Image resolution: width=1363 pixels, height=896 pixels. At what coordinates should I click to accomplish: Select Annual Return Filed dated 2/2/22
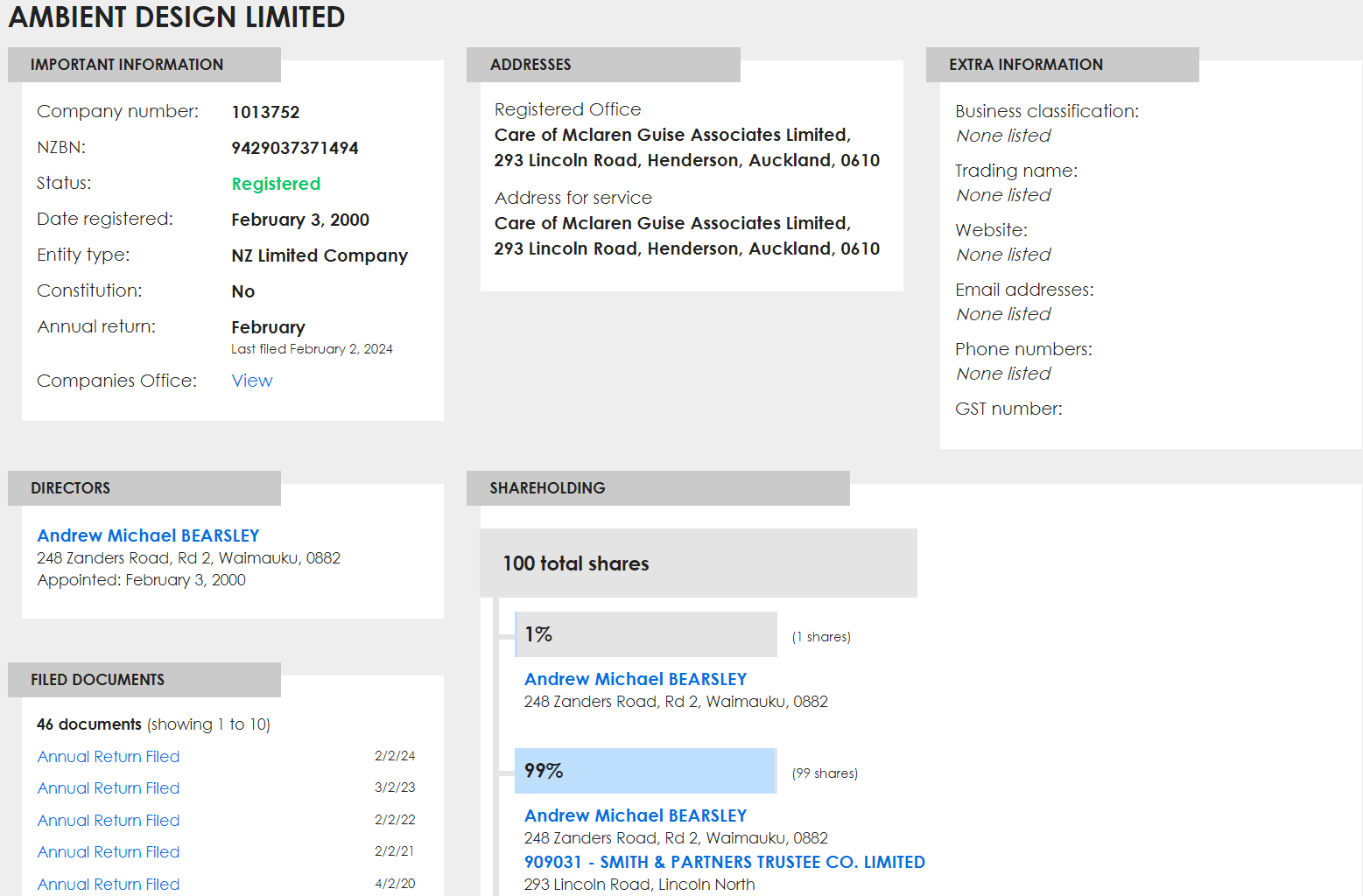pos(108,821)
